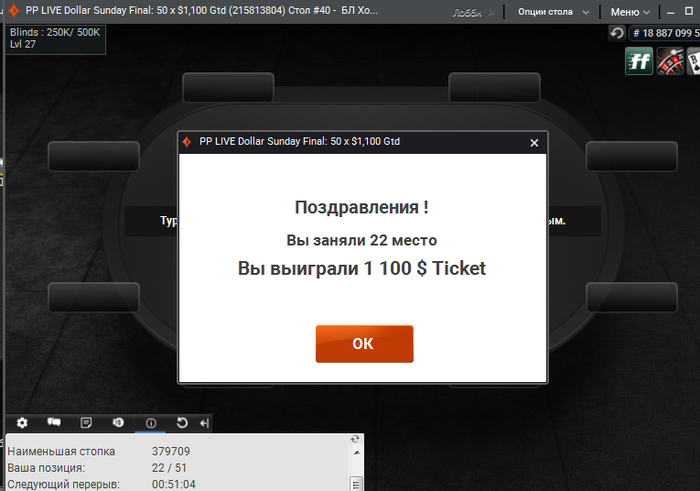The image size is (700, 491).
Task: Collapse the bottom panel with arrow-bar icon
Action: [x=204, y=423]
